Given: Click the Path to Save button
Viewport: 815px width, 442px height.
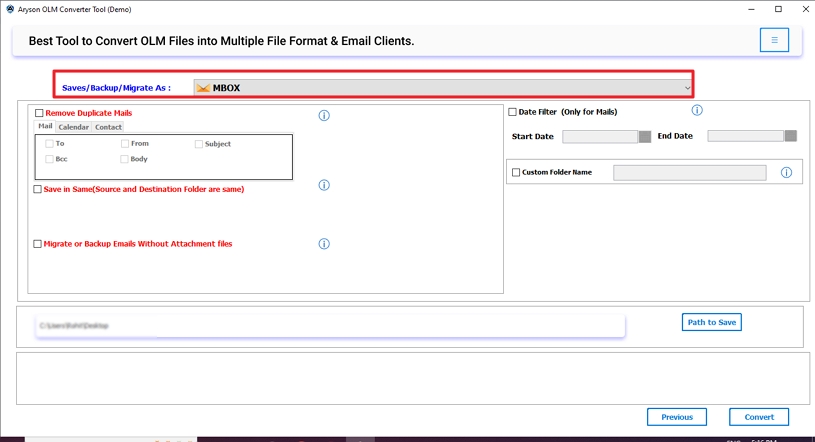Looking at the screenshot, I should tap(712, 322).
